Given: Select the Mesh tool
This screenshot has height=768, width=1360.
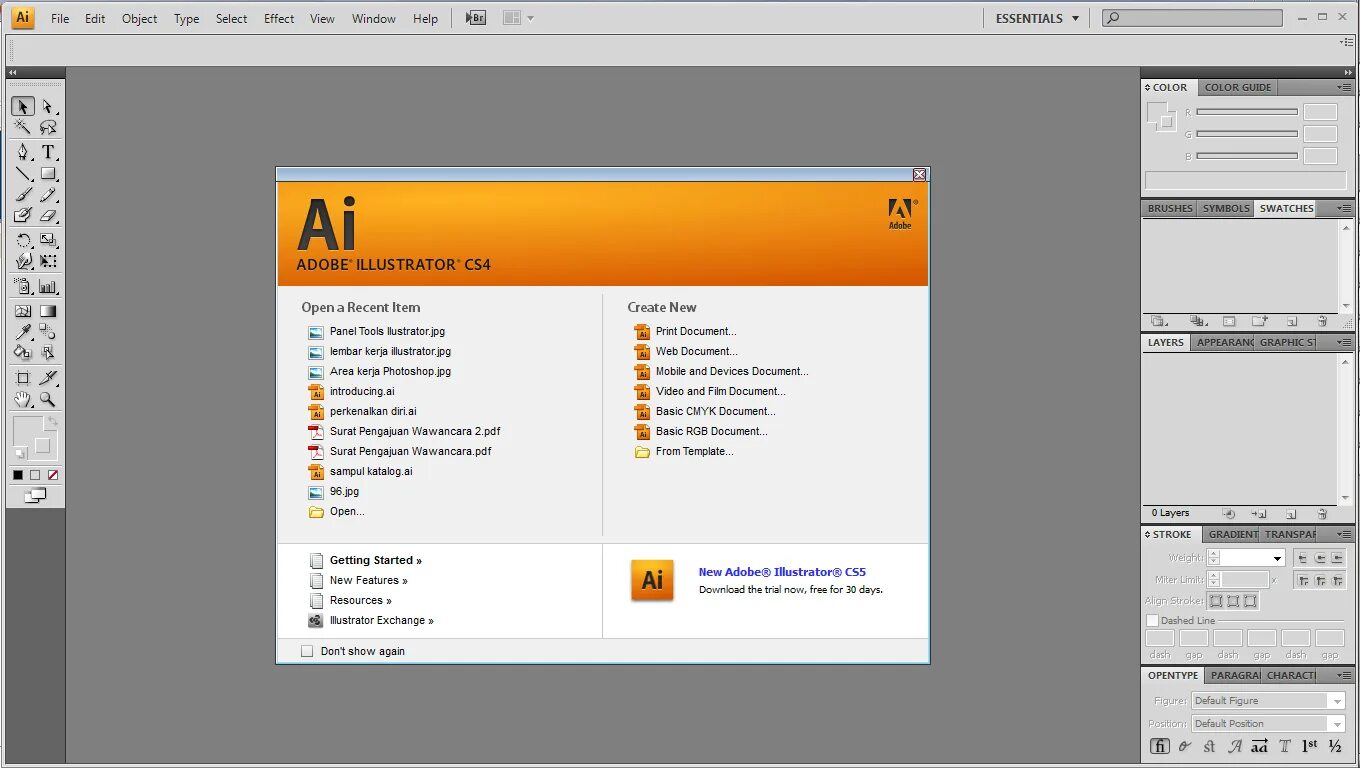Looking at the screenshot, I should pyautogui.click(x=23, y=311).
